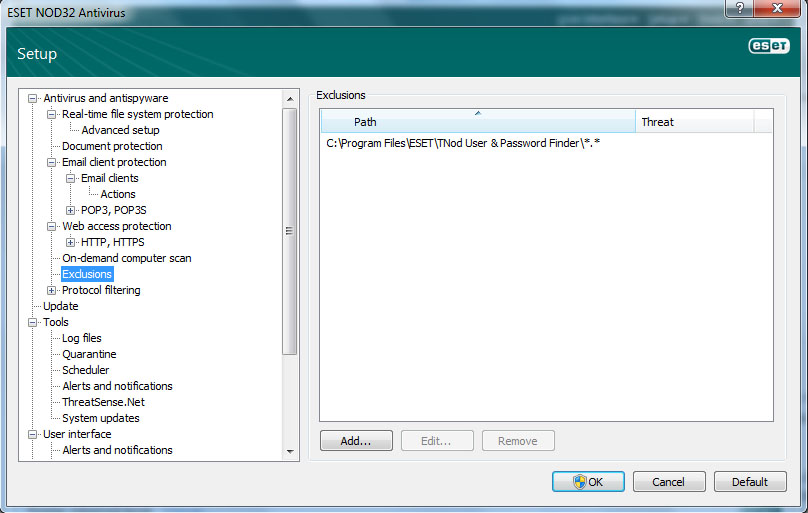The image size is (808, 513).
Task: Expand the Protocol filtering node
Action: tap(52, 290)
